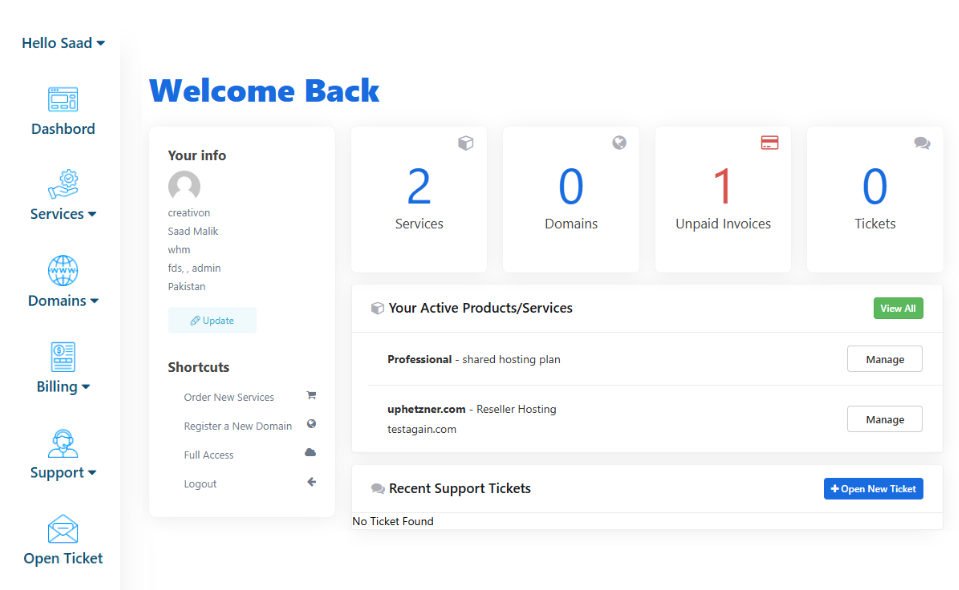
Task: Click the chat bubble icon on the Tickets card
Action: pyautogui.click(x=922, y=143)
